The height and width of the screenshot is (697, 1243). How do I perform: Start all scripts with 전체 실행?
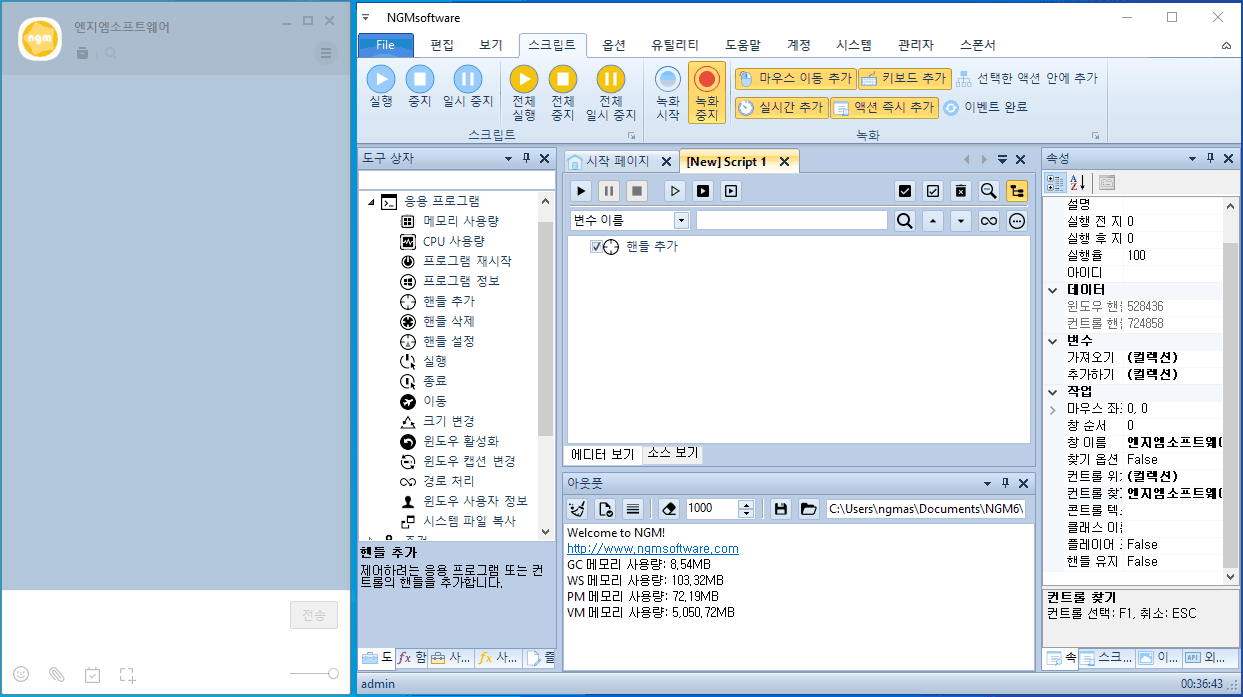524,93
